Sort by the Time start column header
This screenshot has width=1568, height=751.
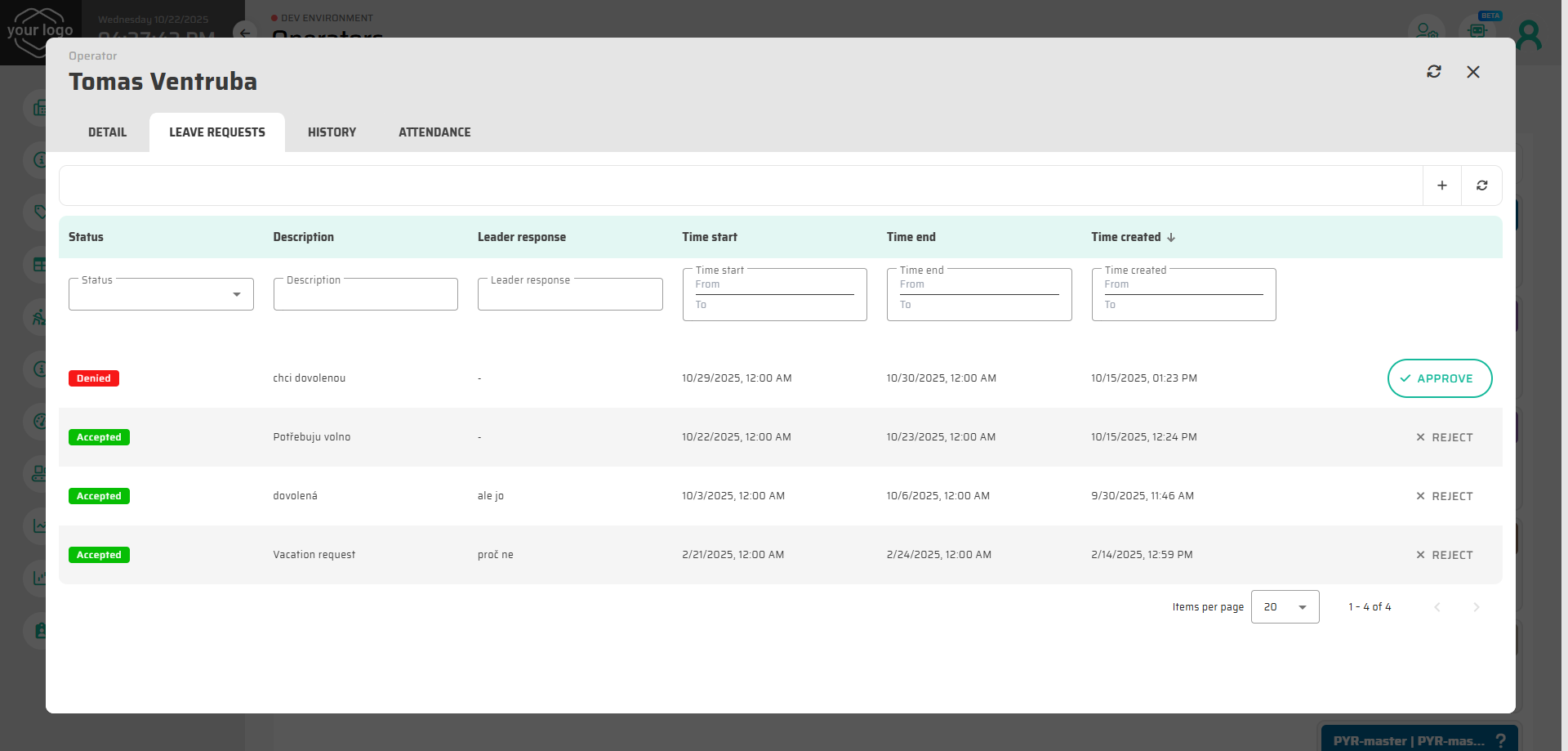(709, 237)
